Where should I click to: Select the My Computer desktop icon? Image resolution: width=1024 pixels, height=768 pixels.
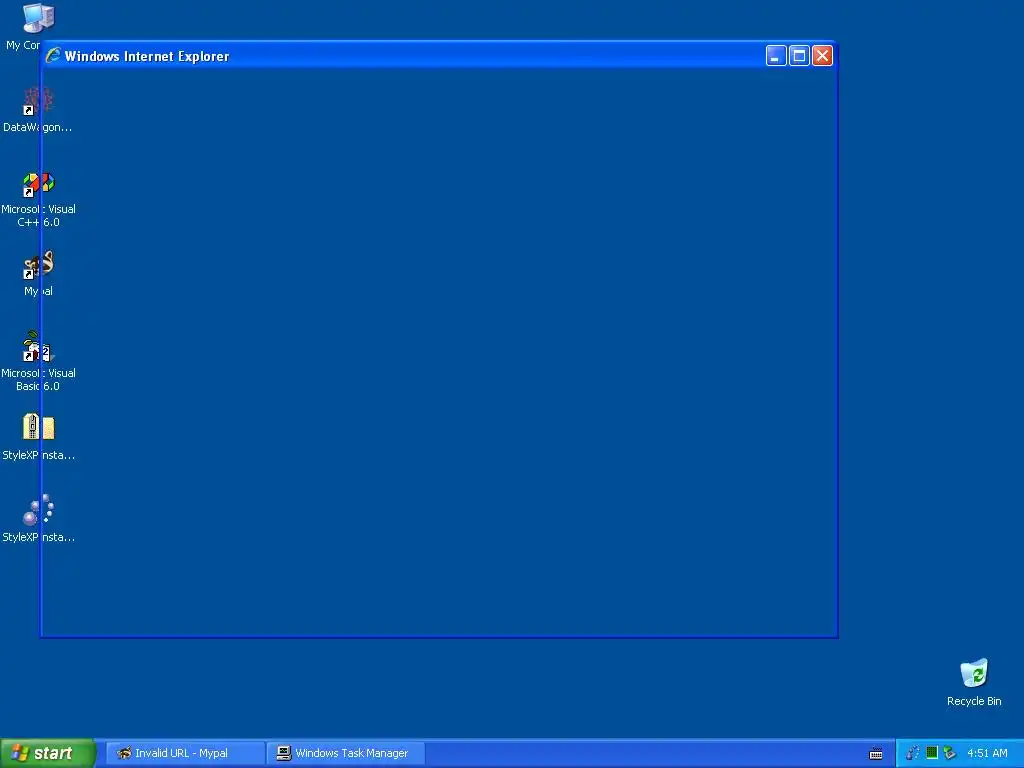click(x=38, y=18)
